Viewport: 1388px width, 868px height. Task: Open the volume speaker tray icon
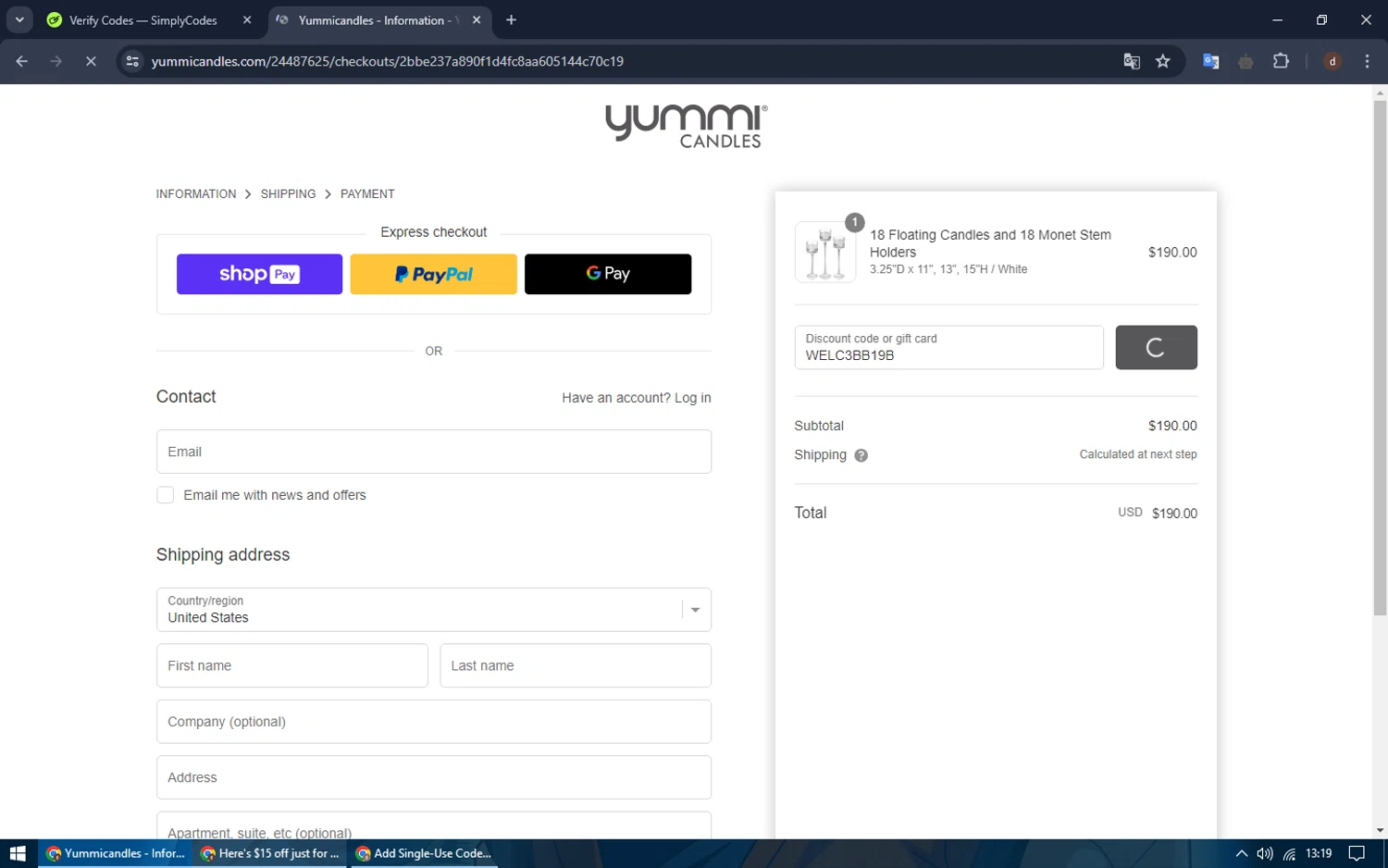[x=1265, y=853]
